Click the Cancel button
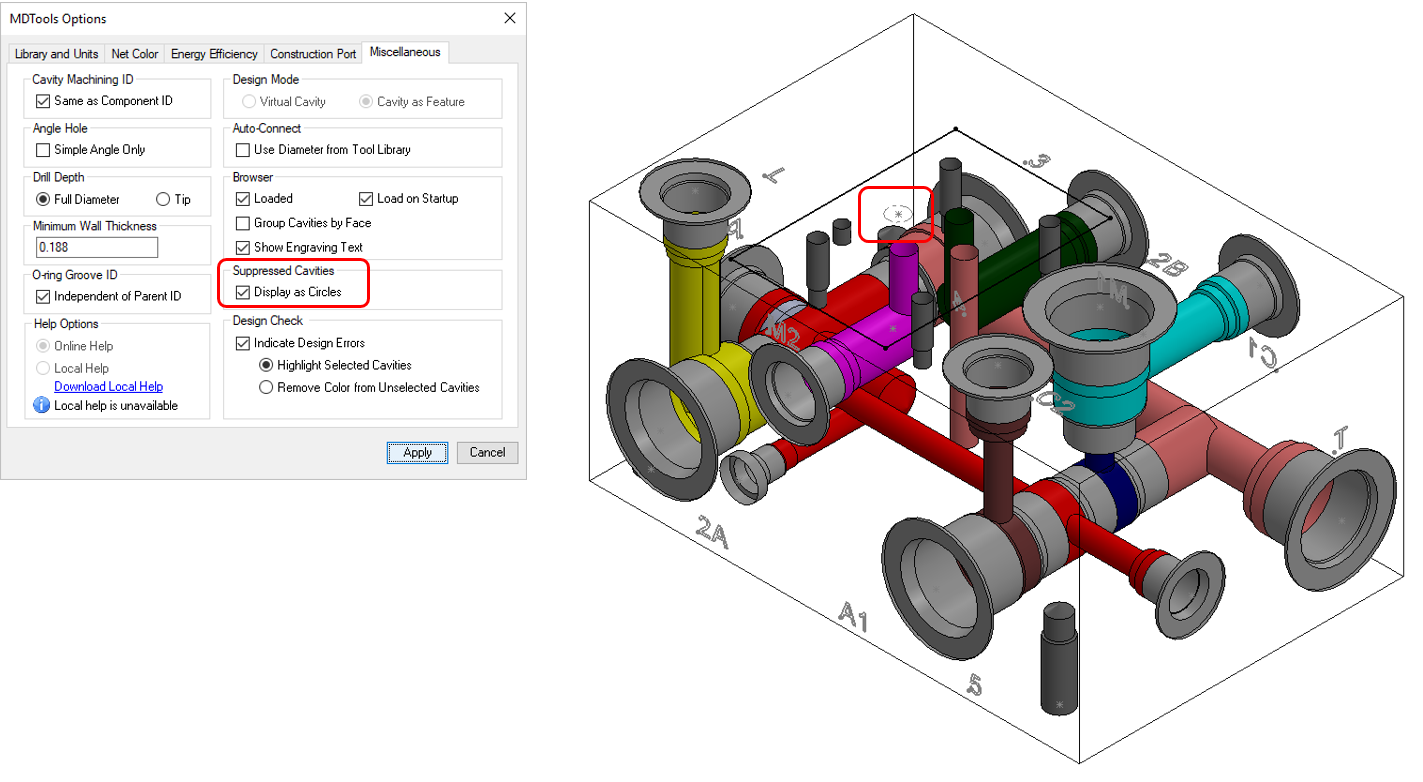The width and height of the screenshot is (1423, 782). (488, 452)
